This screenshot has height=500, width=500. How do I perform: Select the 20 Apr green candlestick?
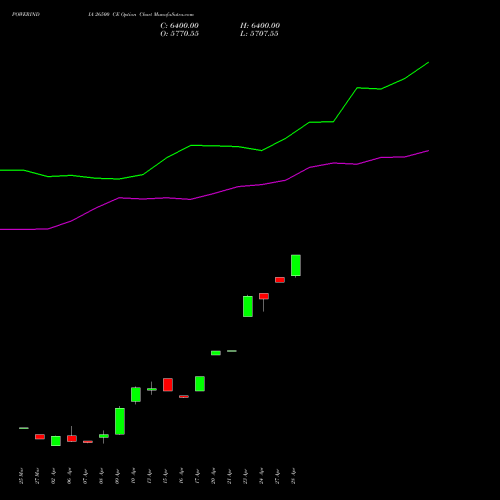click(x=216, y=353)
